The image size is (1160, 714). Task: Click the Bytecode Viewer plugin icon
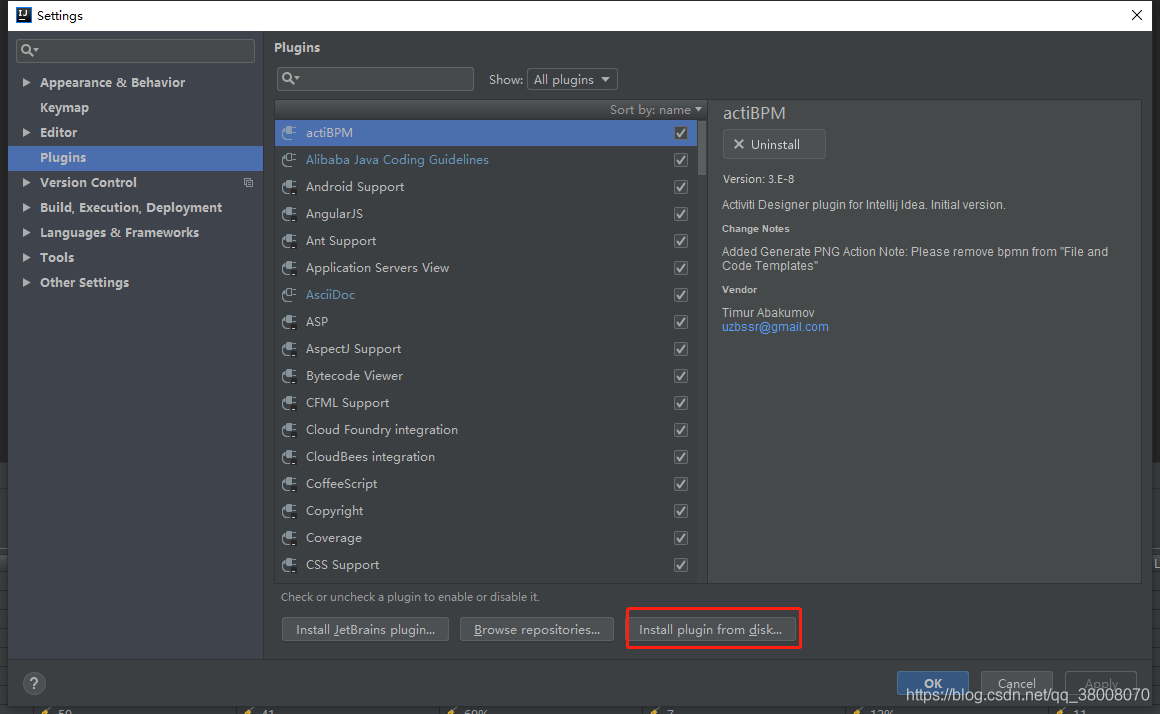coord(289,376)
